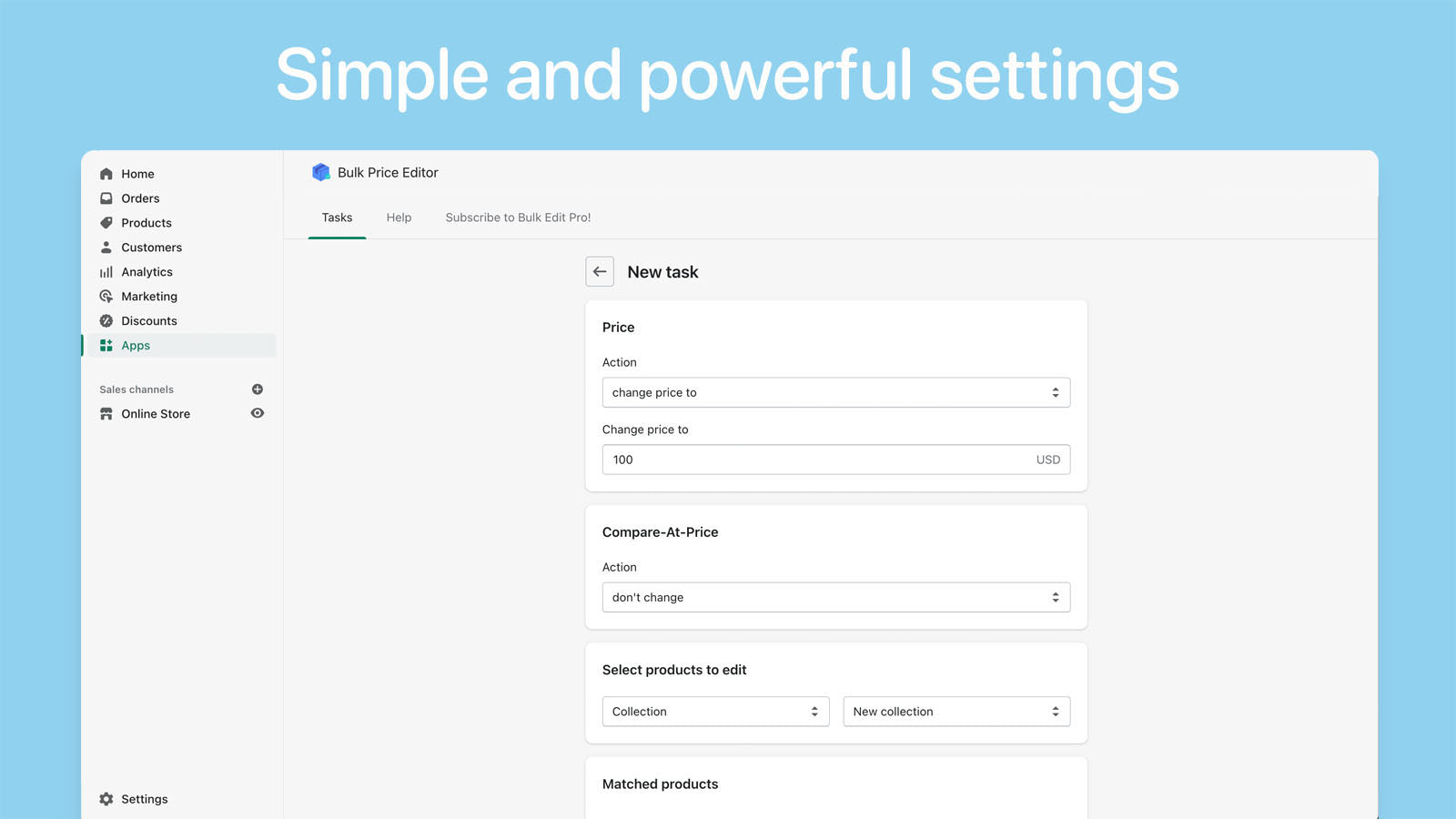The image size is (1456, 819).
Task: Open Orders from the sidebar
Action: pos(106,197)
